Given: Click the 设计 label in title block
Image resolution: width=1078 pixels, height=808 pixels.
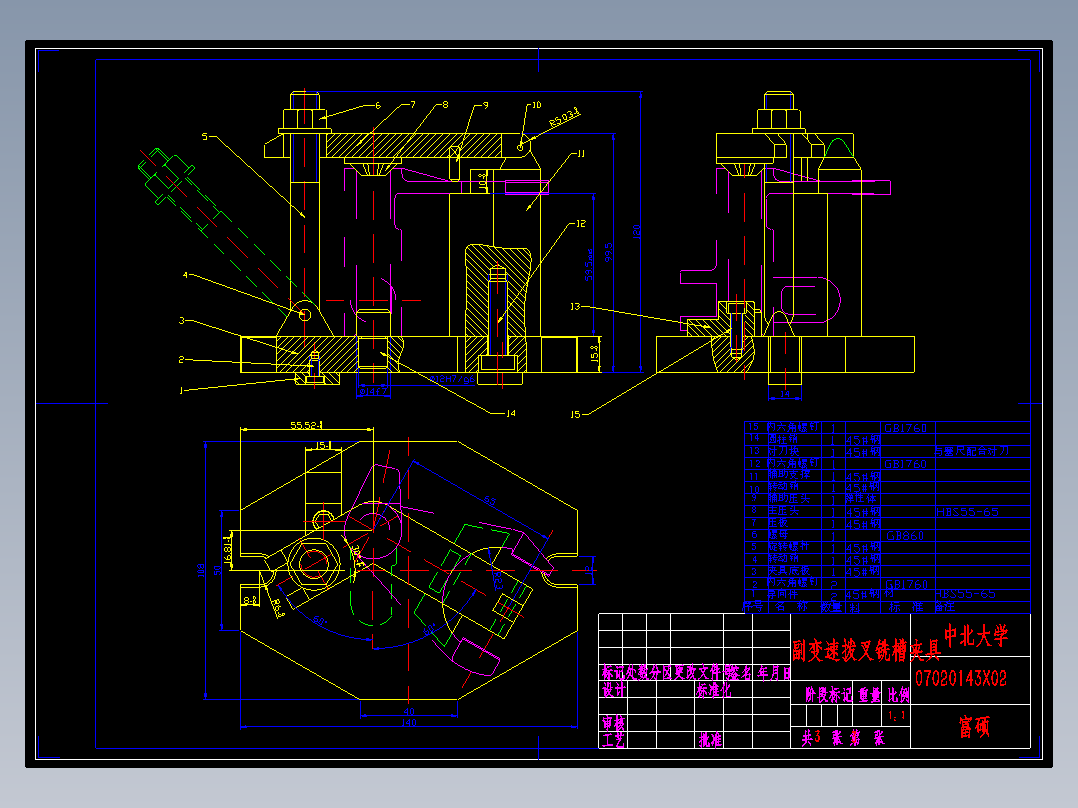Looking at the screenshot, I should coord(614,690).
